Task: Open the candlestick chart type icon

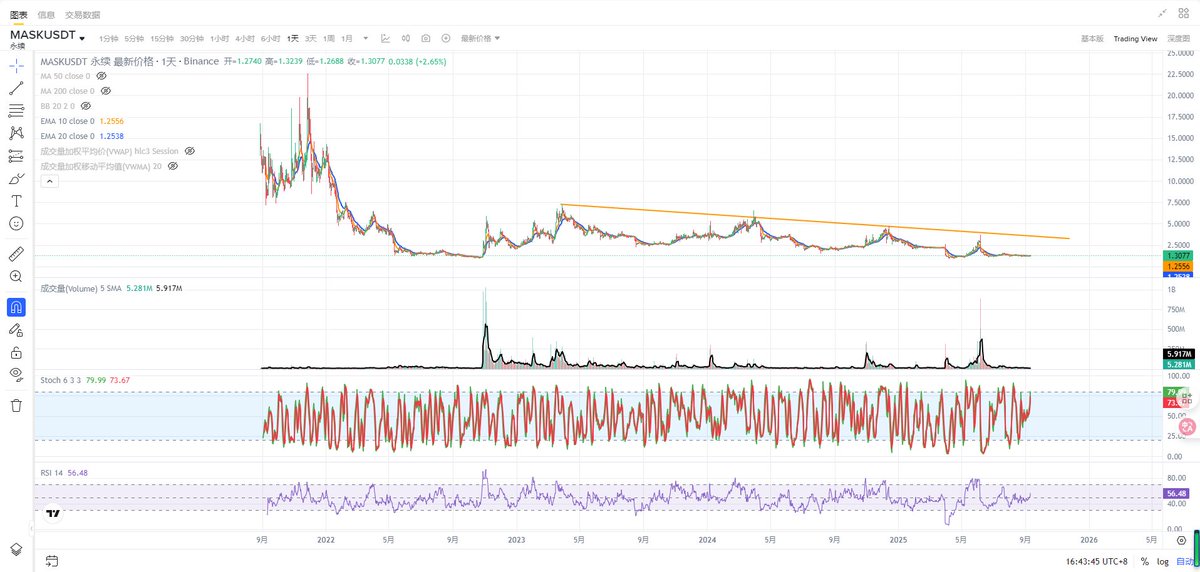Action: coord(407,38)
